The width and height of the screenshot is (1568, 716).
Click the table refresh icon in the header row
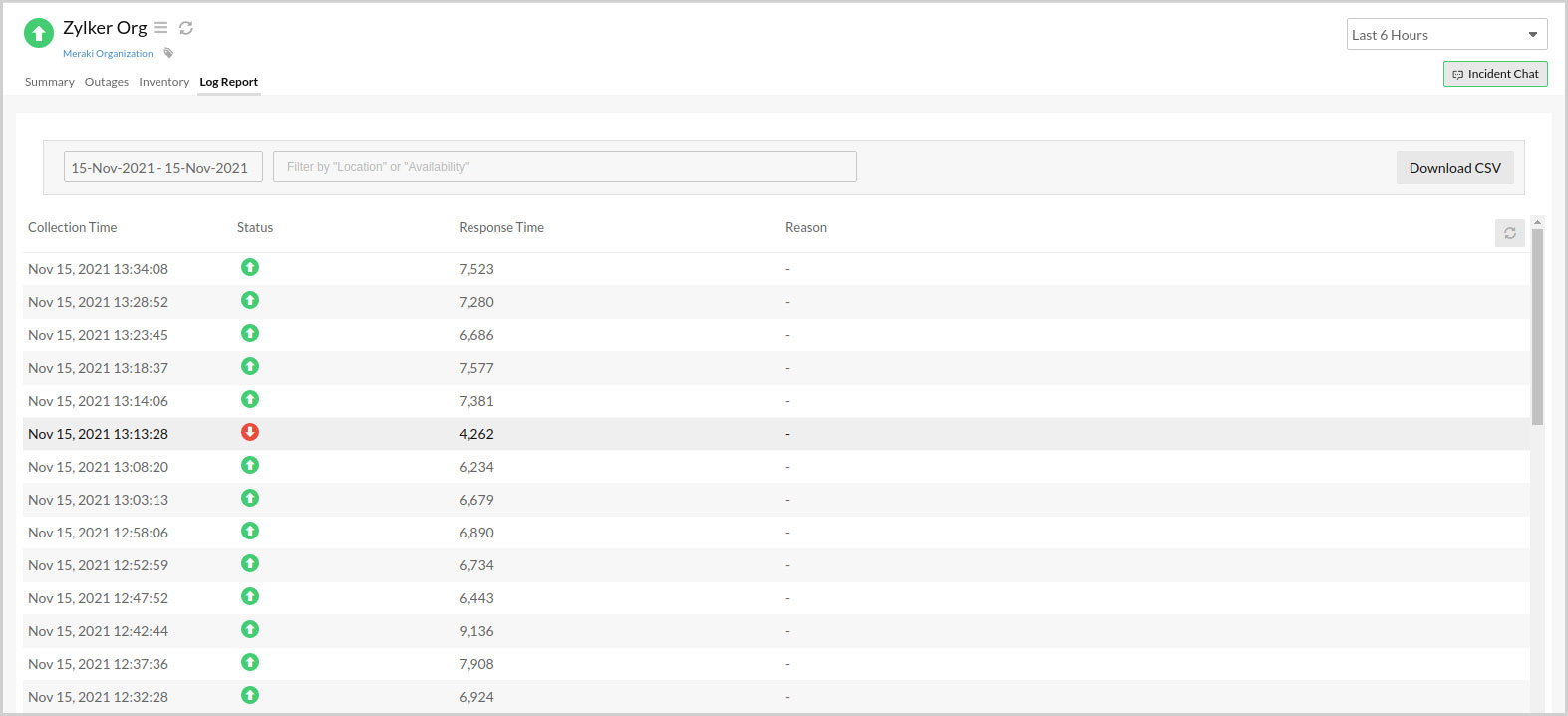pos(1510,233)
